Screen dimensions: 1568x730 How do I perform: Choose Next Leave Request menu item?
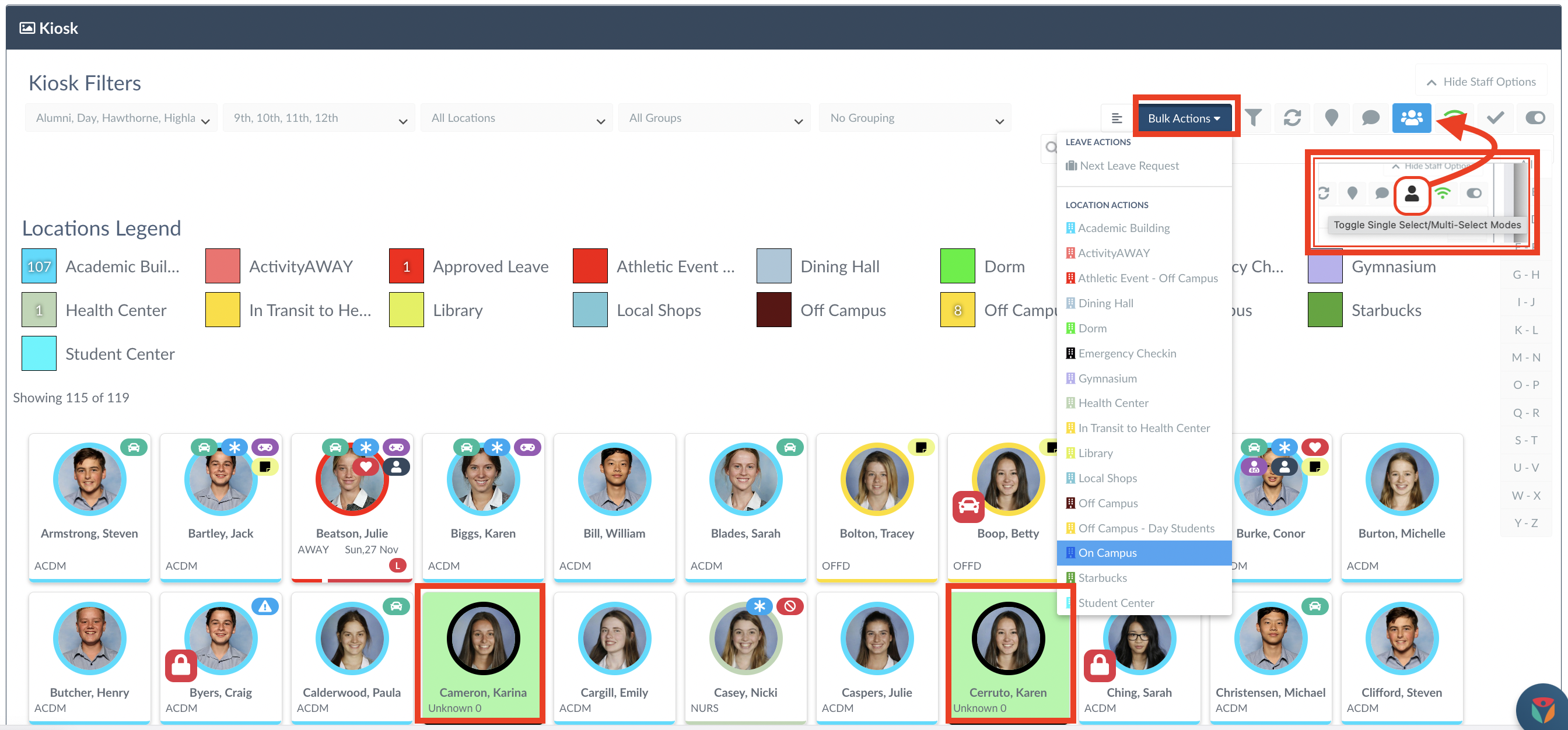point(1129,166)
